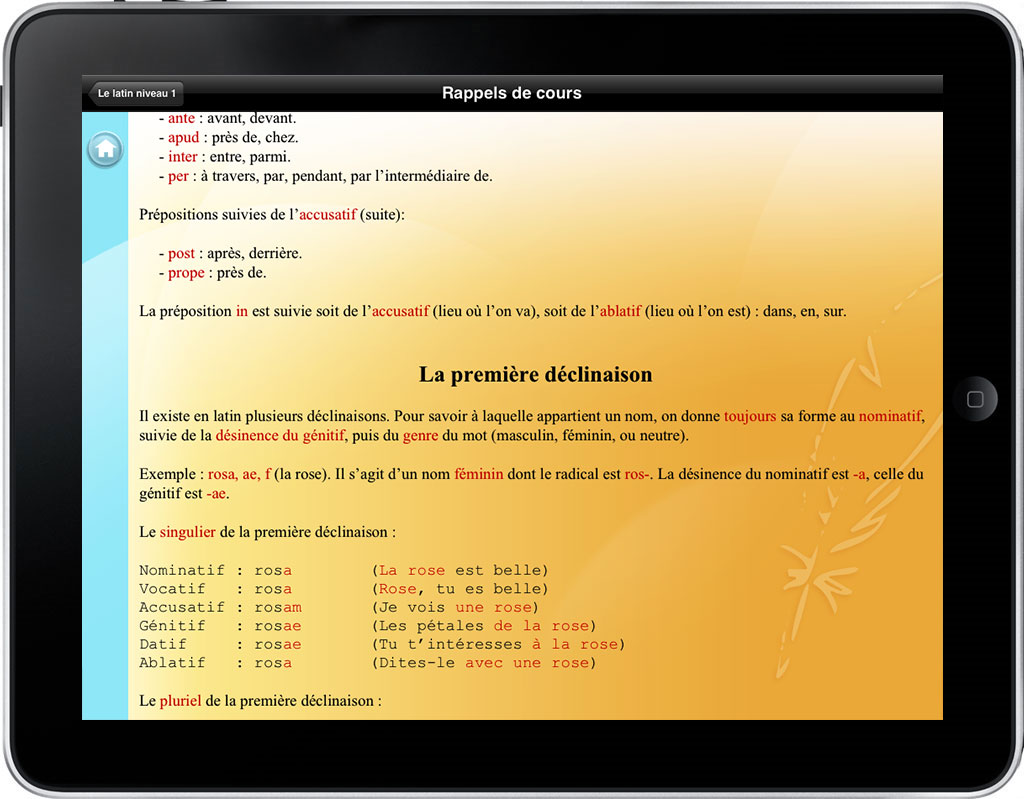
Task: Tap the example '(Rose, tu es belle)'
Action: pyautogui.click(x=460, y=589)
